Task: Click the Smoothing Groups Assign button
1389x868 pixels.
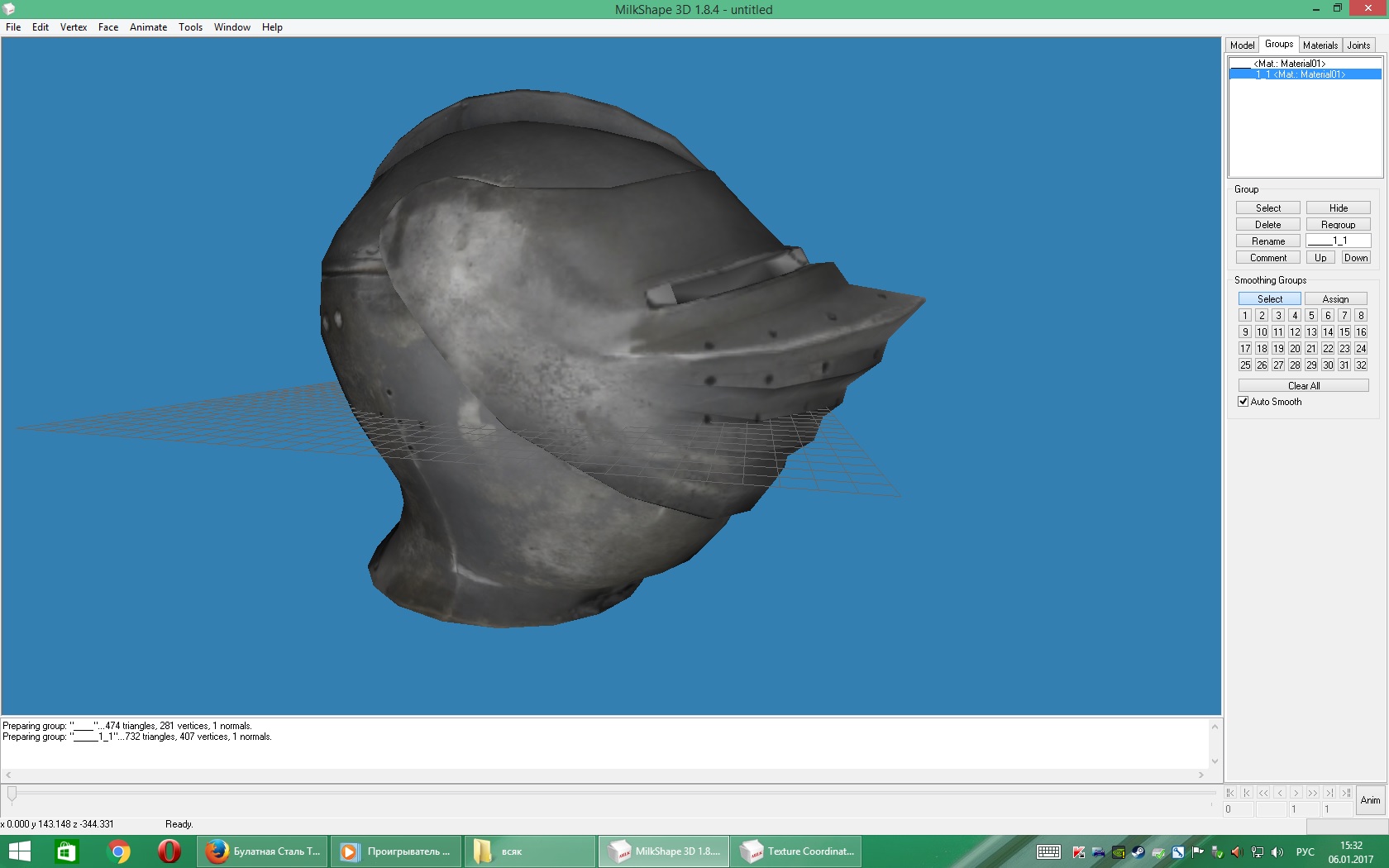Action: click(x=1336, y=299)
